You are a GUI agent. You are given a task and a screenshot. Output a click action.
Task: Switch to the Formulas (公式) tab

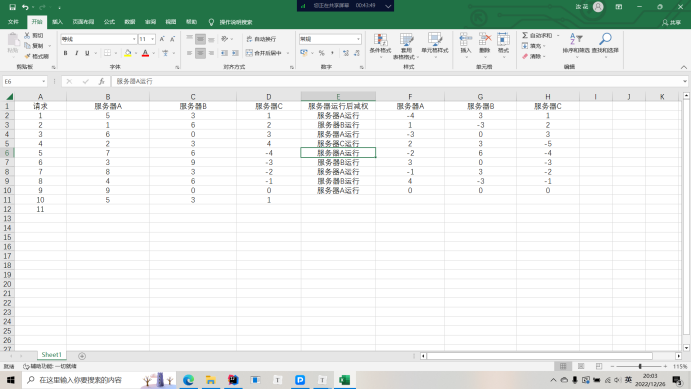(109, 22)
